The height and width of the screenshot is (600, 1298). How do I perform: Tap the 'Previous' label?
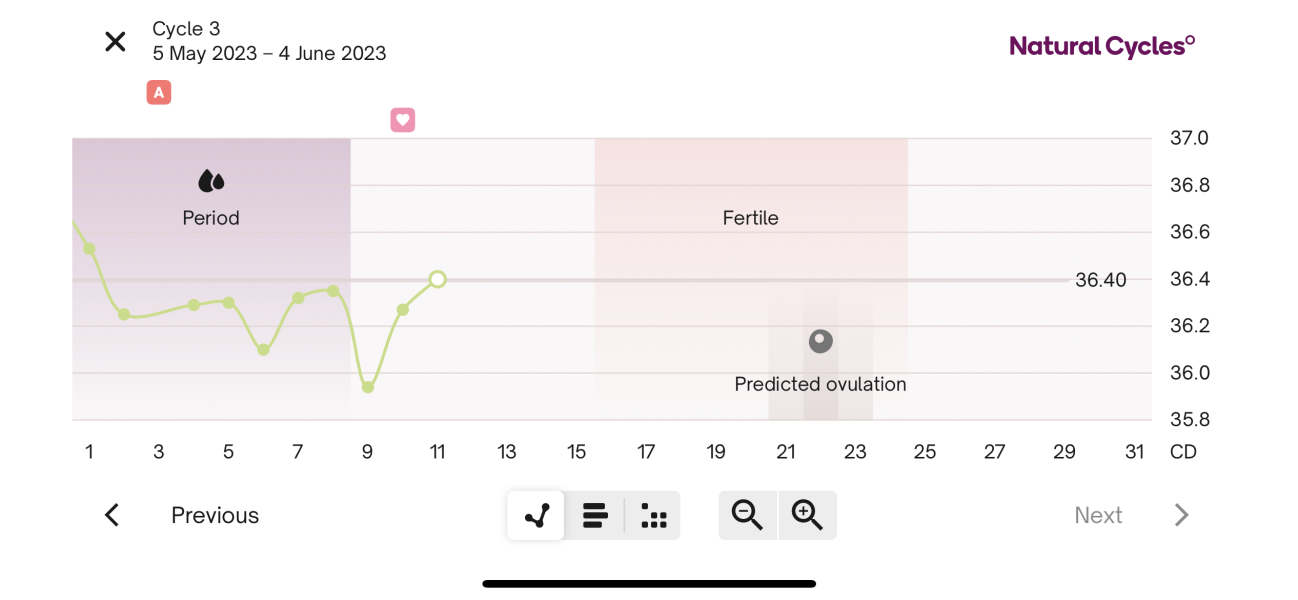[215, 515]
